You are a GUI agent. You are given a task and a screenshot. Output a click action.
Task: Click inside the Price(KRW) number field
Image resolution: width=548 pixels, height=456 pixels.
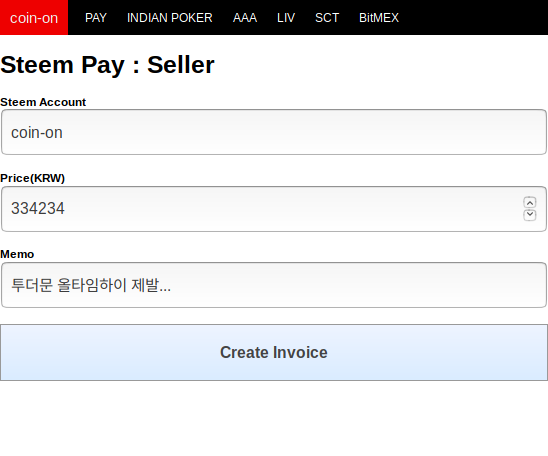point(274,209)
